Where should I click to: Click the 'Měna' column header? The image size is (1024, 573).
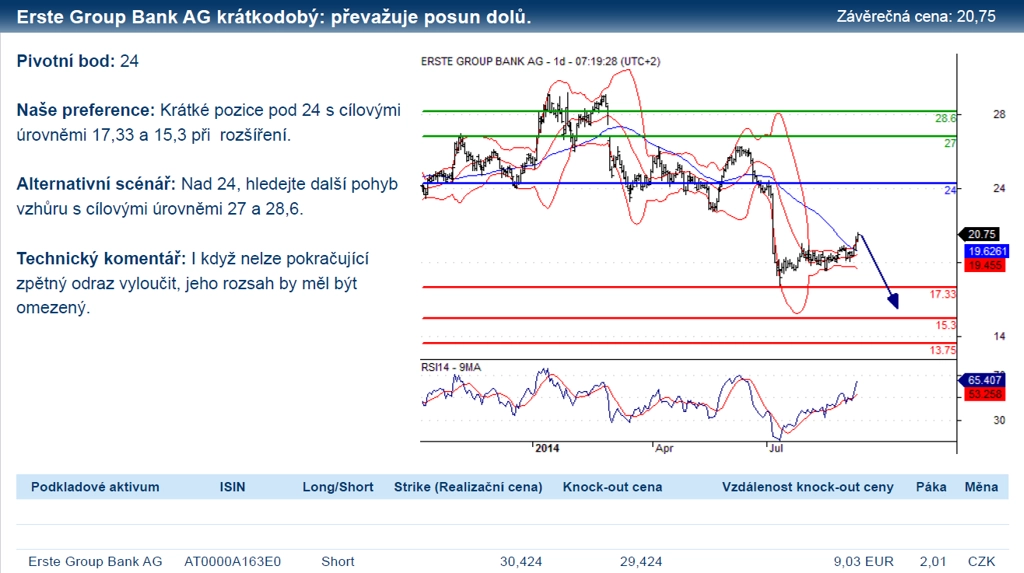[981, 487]
